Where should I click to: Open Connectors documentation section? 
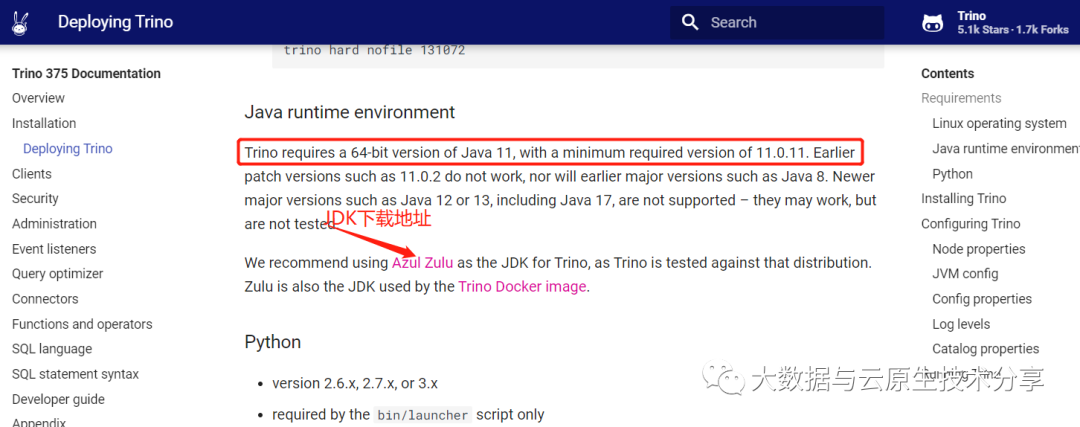(x=45, y=299)
